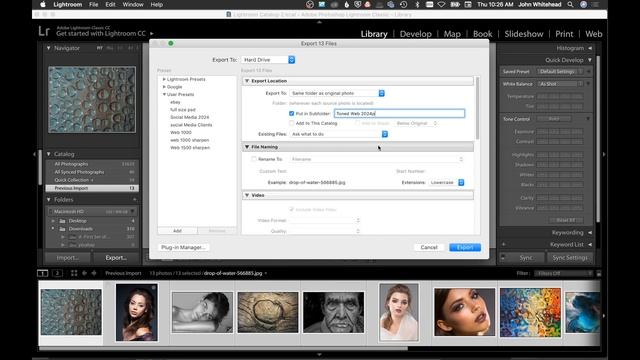Click Sync Settings button in right panel
Screen dimensions: 640x360
pyautogui.click(x=570, y=258)
